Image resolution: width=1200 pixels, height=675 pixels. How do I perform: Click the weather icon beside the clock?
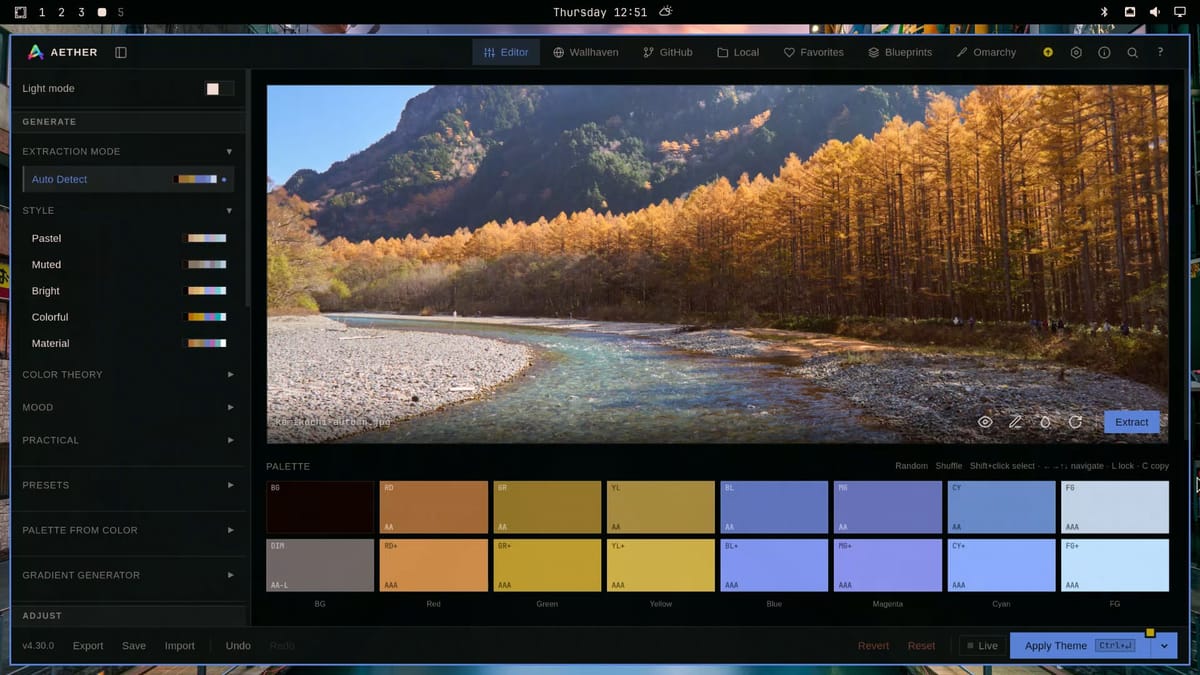666,12
